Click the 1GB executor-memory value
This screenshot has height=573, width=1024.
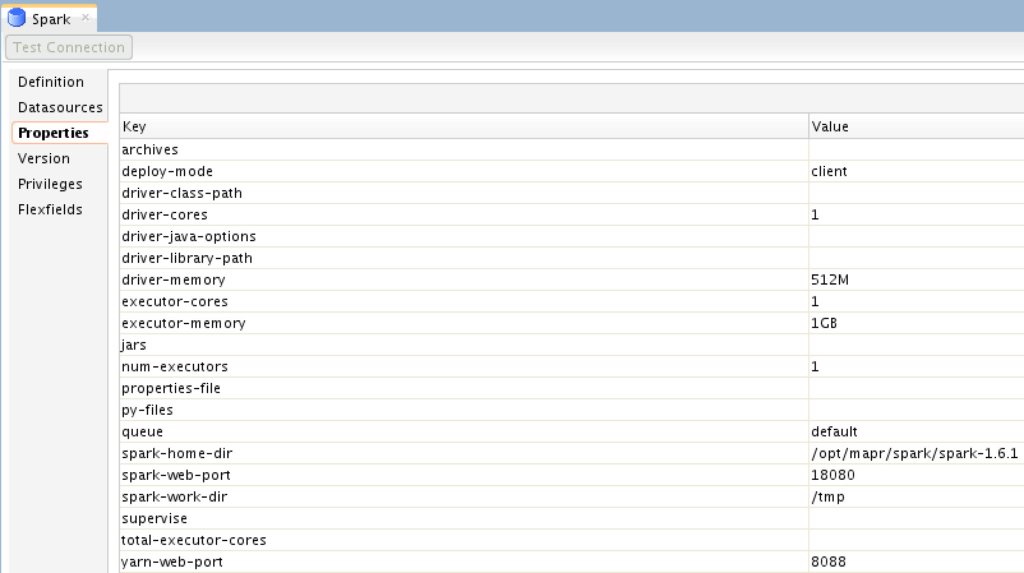824,323
